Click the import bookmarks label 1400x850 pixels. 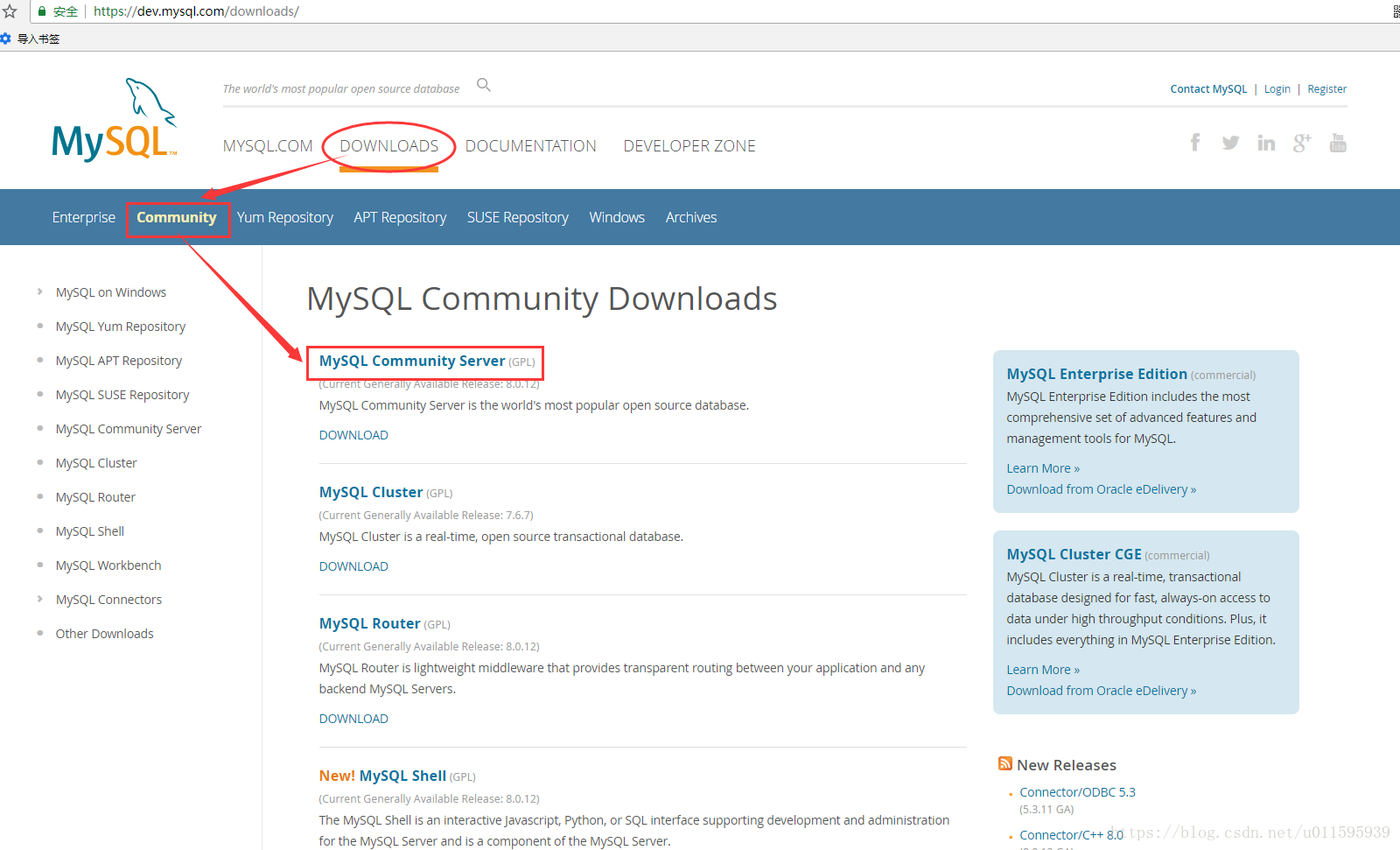(x=38, y=39)
